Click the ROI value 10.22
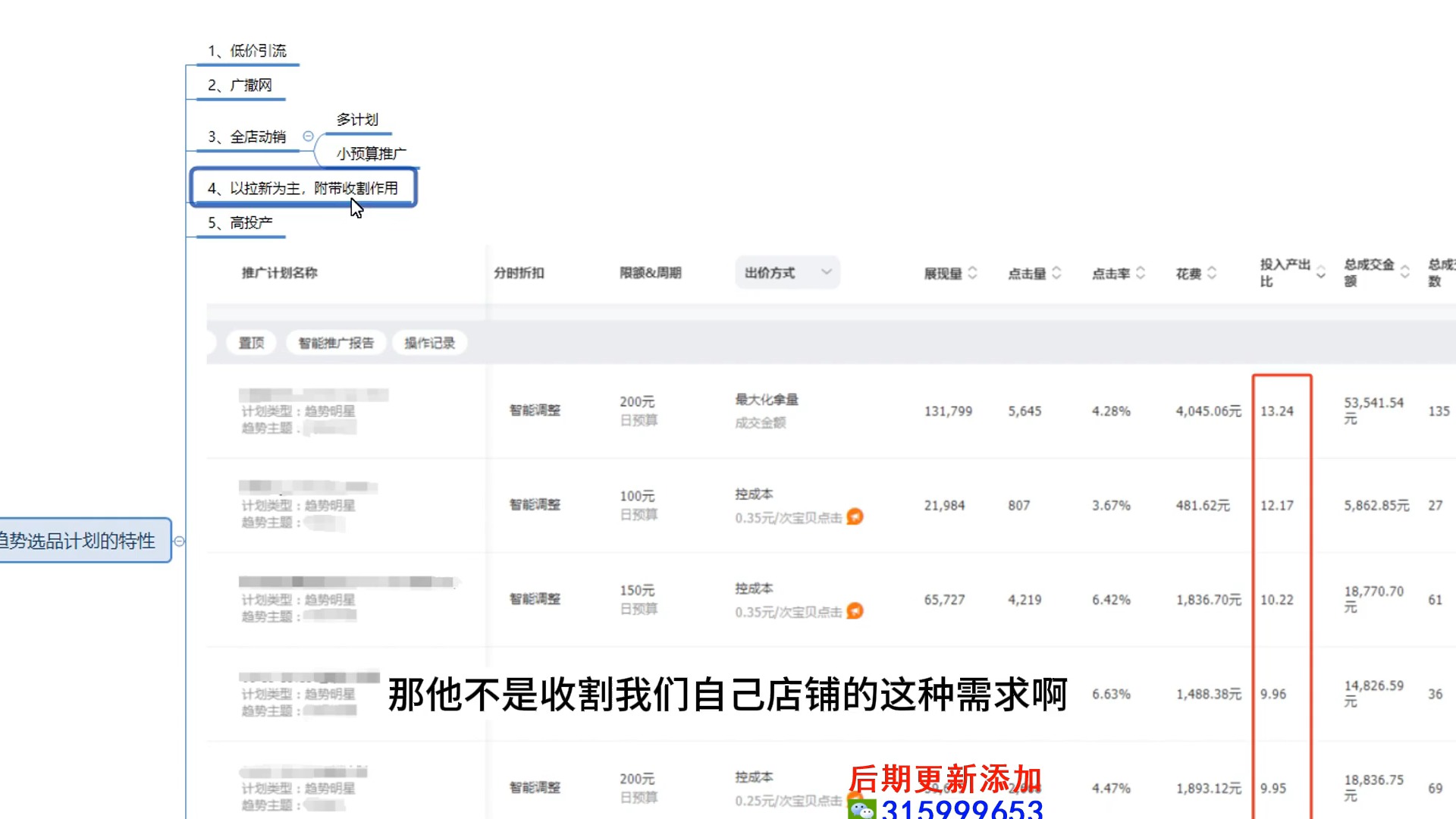 pyautogui.click(x=1277, y=600)
